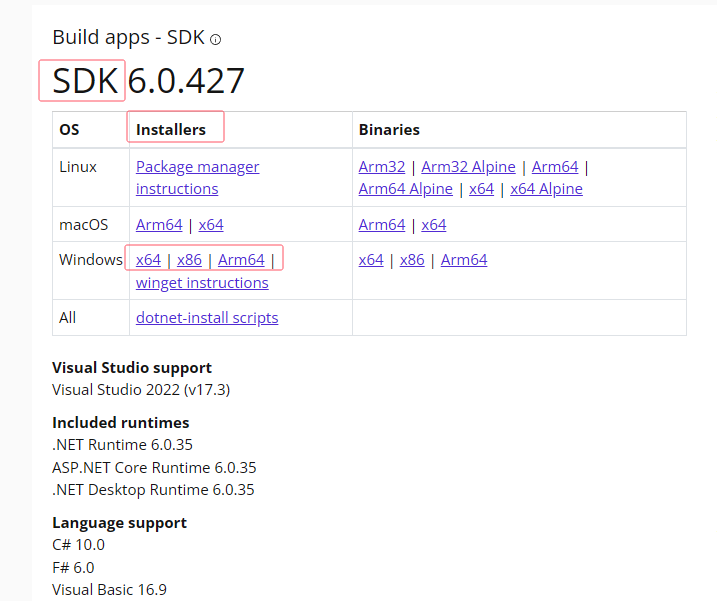Click the info icon beside Build apps - SDK
Image resolution: width=717 pixels, height=601 pixels.
coord(215,40)
